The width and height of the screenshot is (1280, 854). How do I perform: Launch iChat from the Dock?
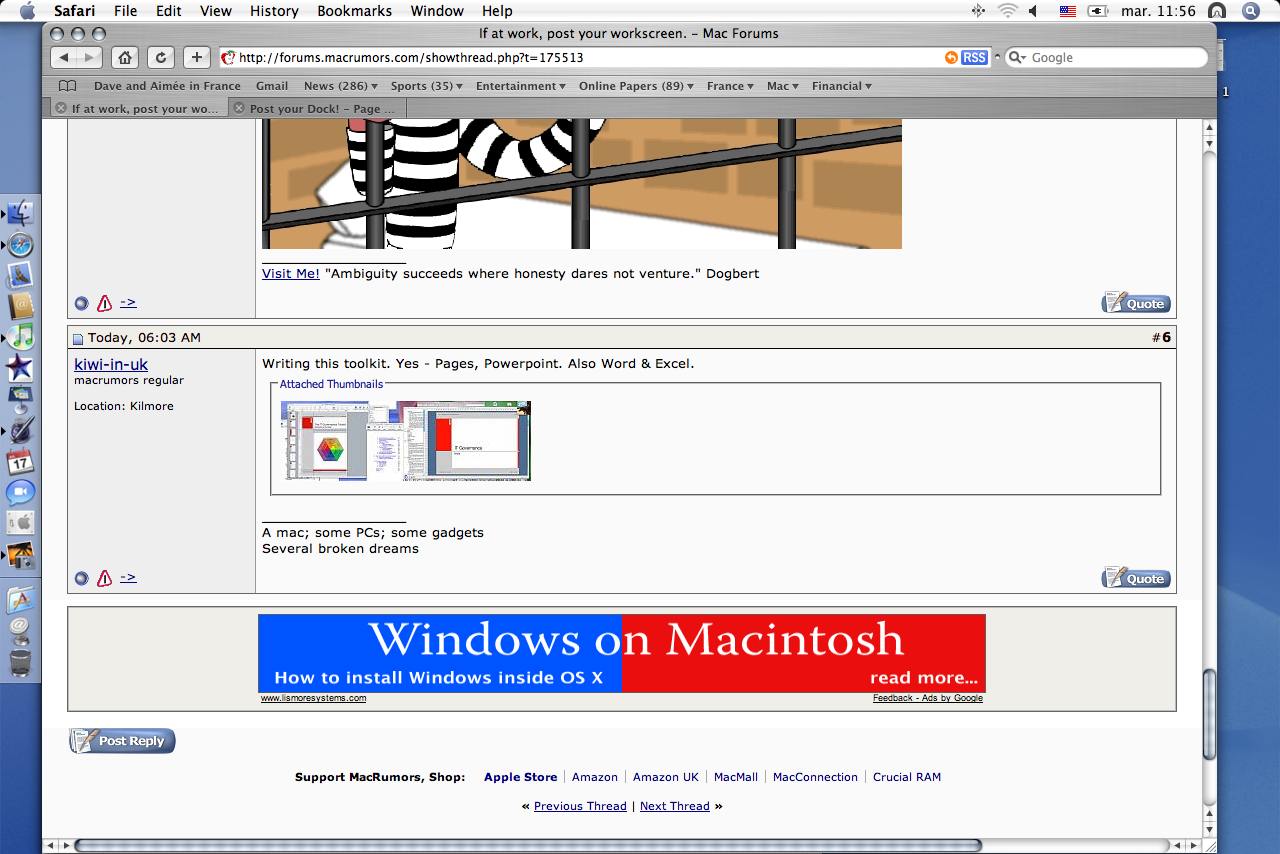coord(21,492)
